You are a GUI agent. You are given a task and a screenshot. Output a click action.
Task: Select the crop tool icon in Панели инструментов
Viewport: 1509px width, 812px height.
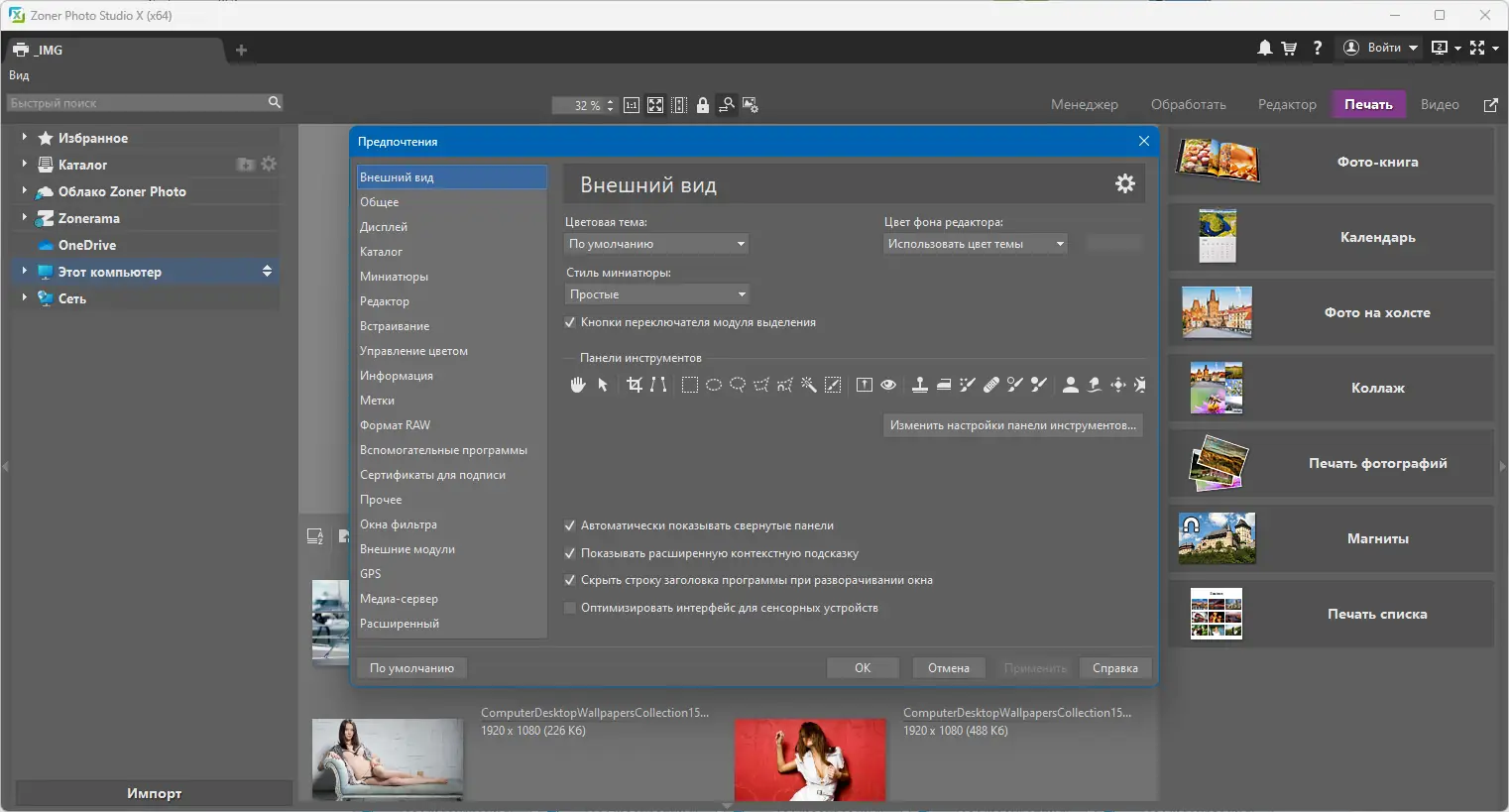click(635, 385)
